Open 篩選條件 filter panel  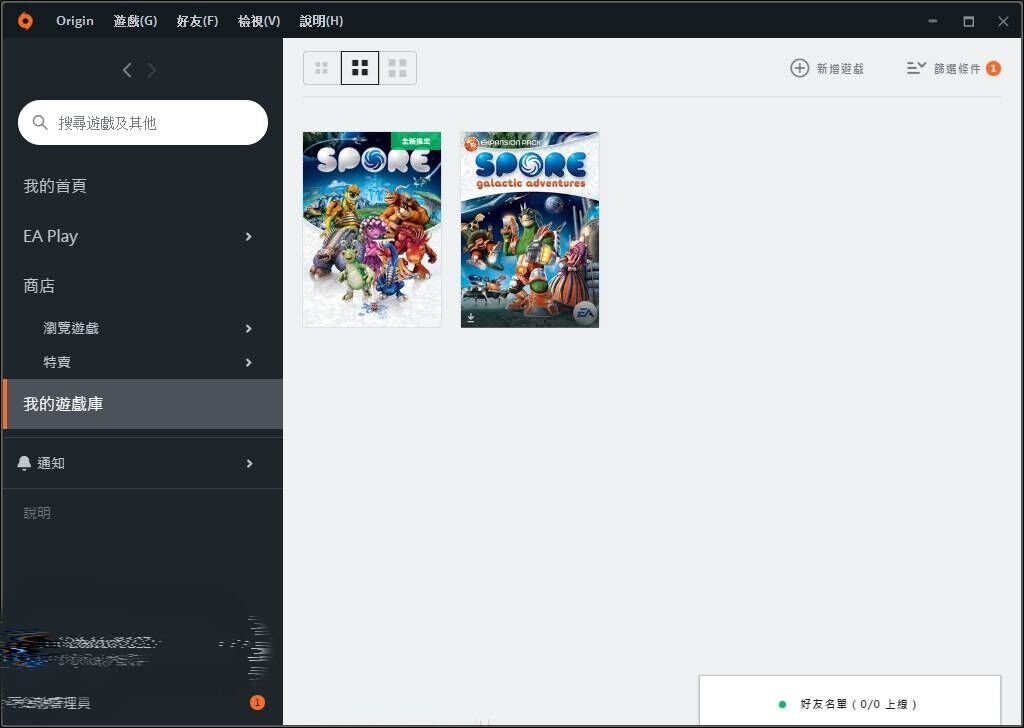[953, 68]
